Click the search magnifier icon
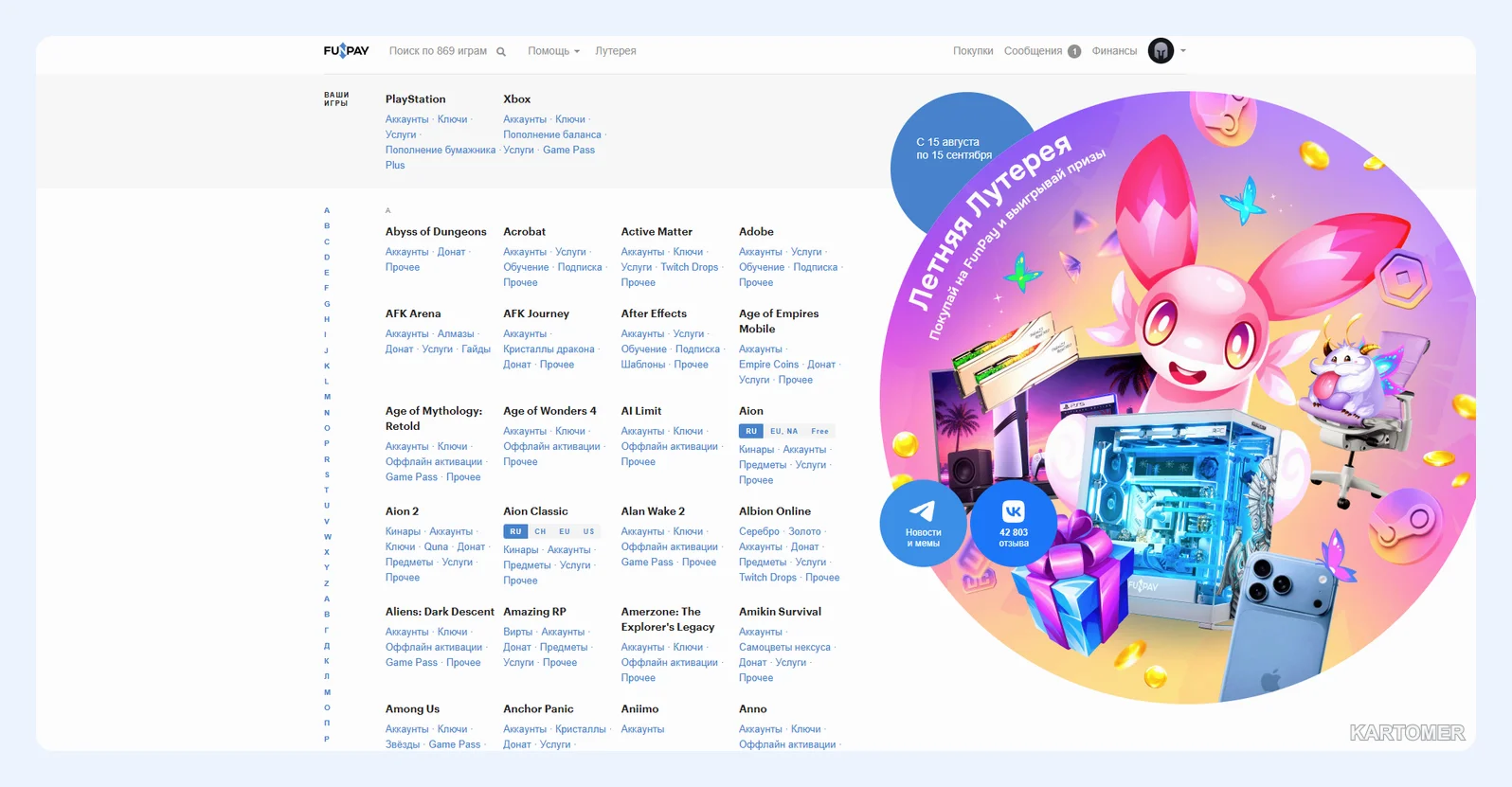 coord(501,52)
